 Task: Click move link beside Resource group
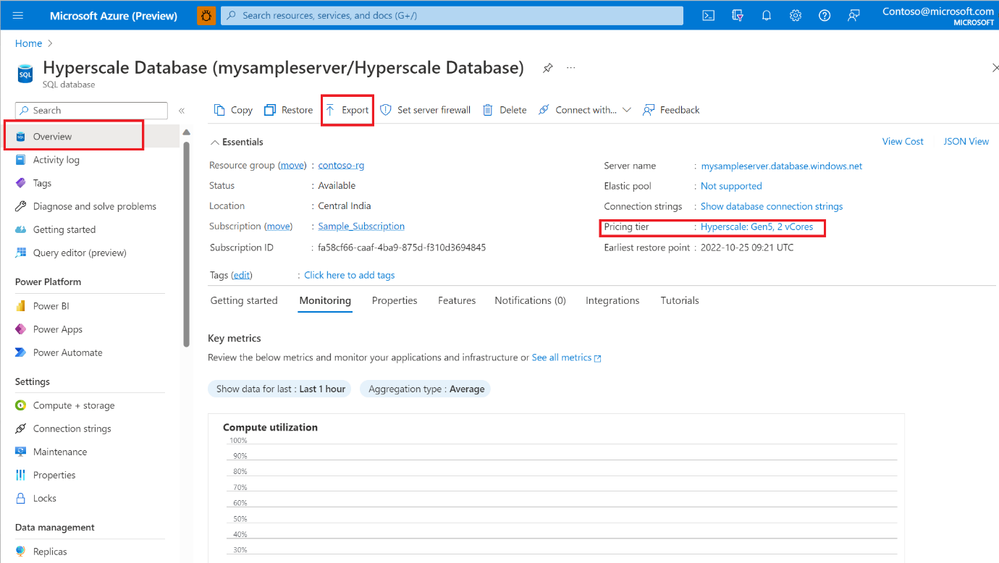point(292,165)
